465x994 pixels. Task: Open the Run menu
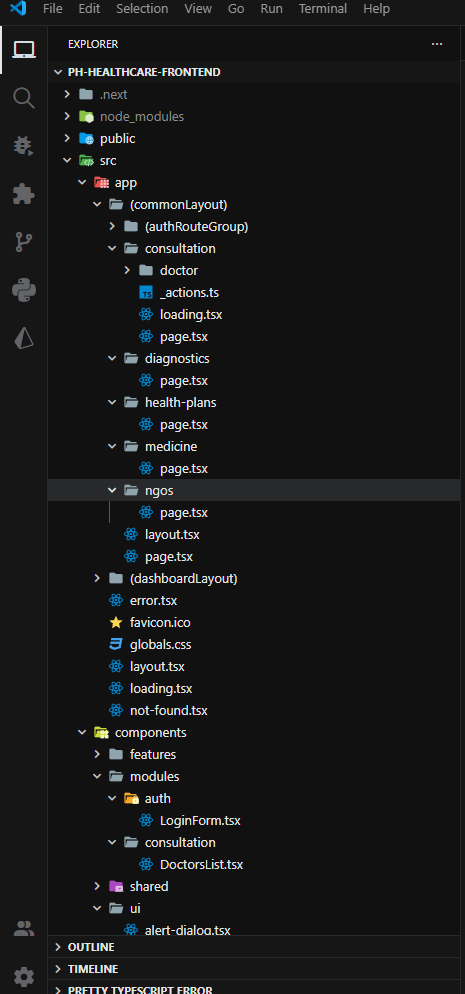(x=271, y=9)
